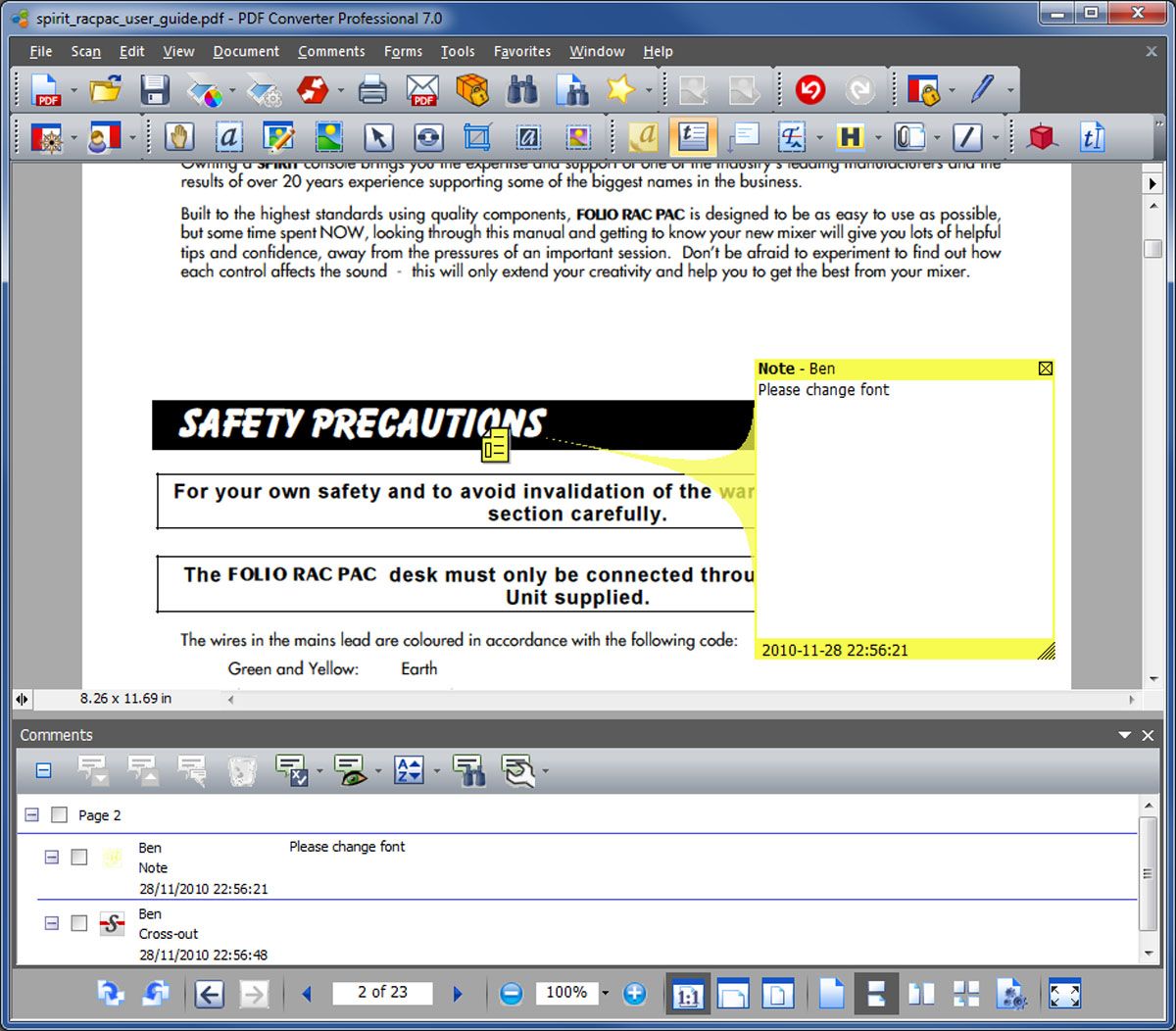Click the comments panel scrollbar down arrow
Screen dimensions: 1176x1031
click(x=1149, y=954)
